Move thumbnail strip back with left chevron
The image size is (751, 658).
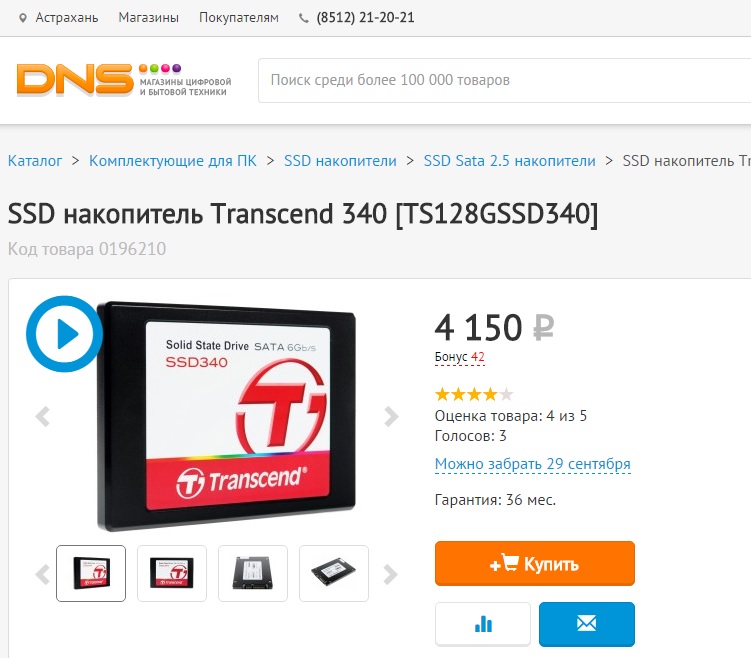[x=43, y=574]
